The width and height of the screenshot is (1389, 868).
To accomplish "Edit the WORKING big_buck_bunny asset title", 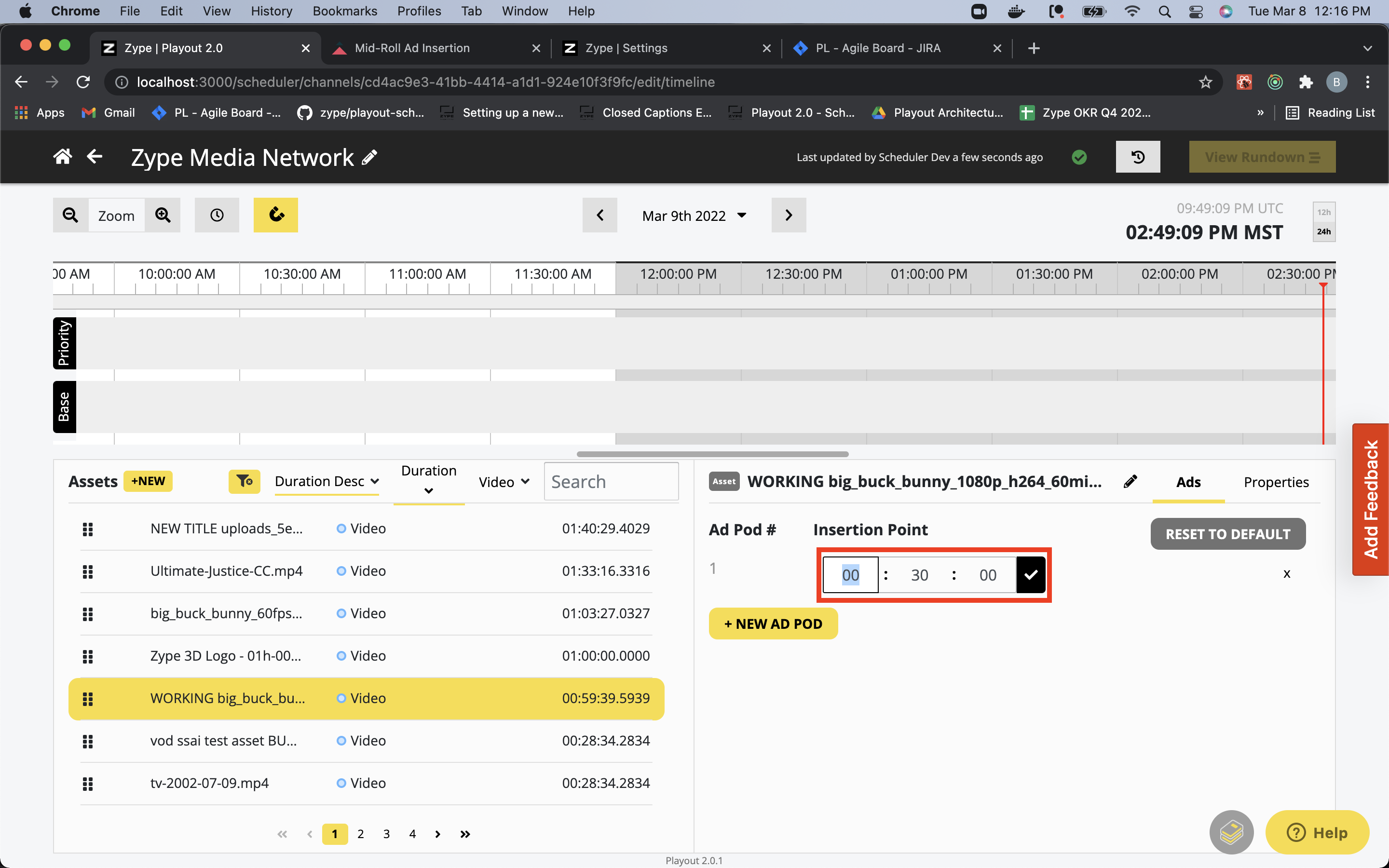I will coord(1130,482).
